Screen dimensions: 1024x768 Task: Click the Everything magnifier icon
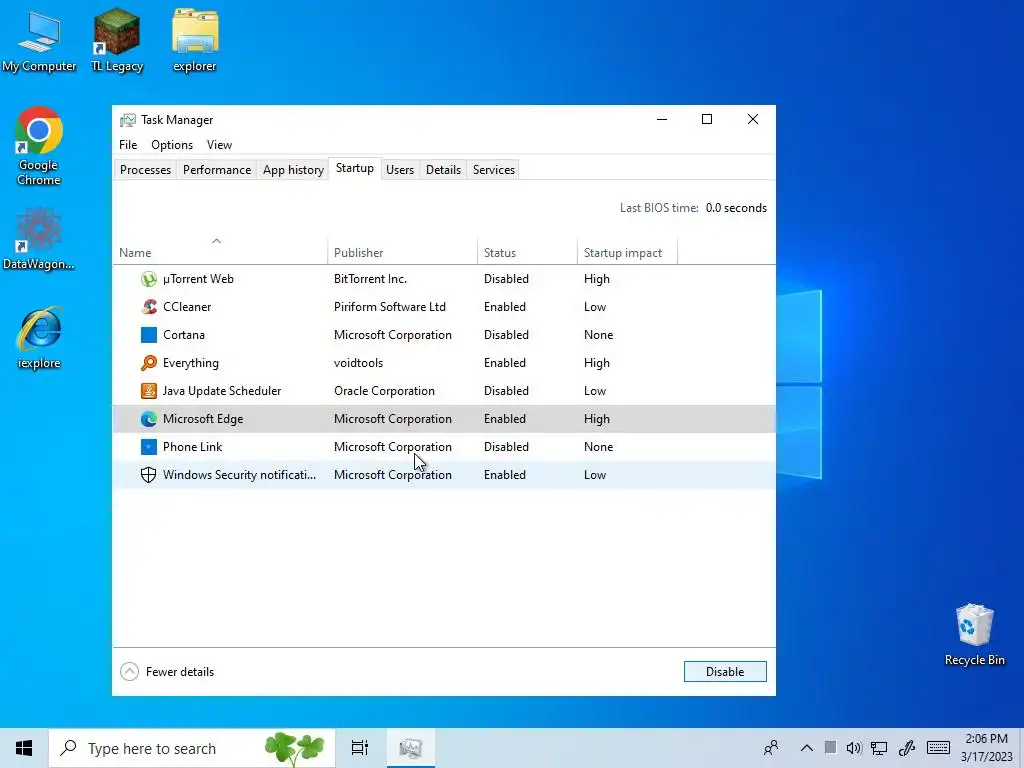(x=149, y=363)
